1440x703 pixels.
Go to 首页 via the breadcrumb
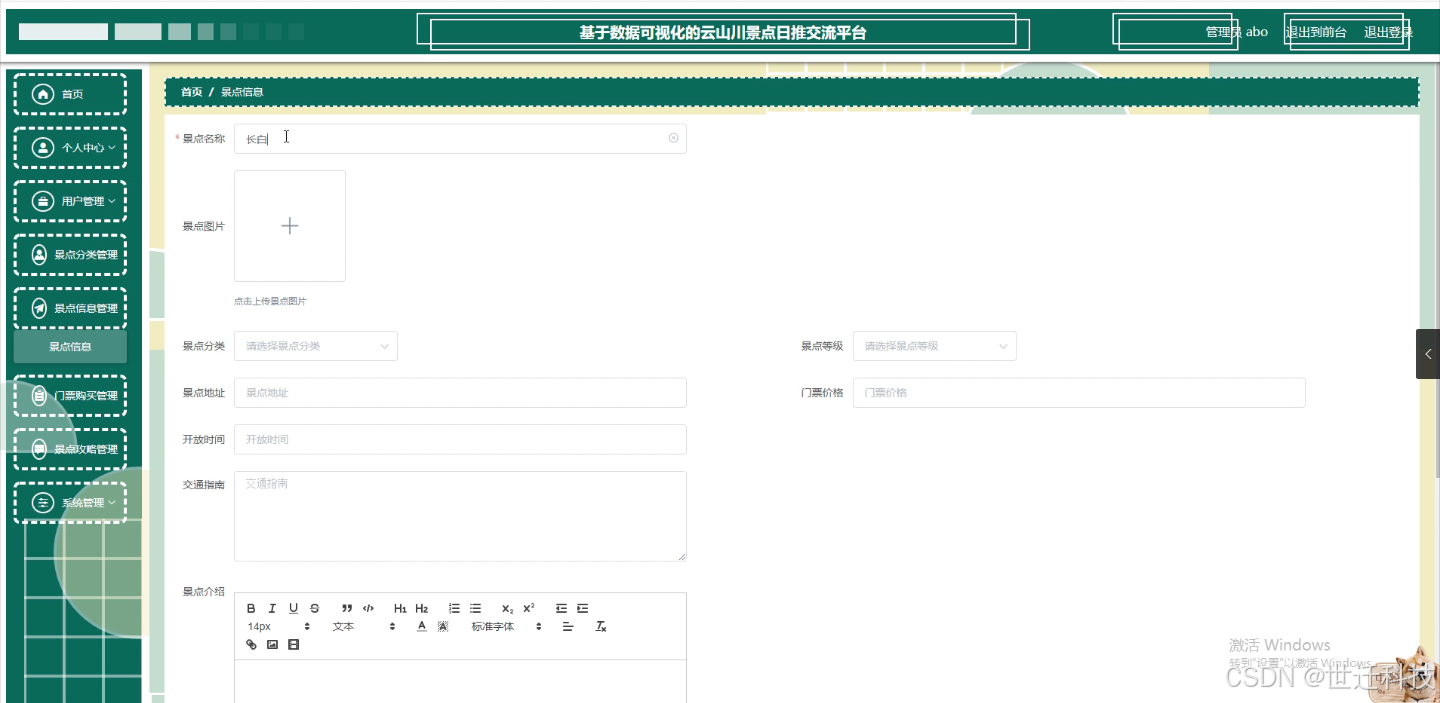[191, 92]
